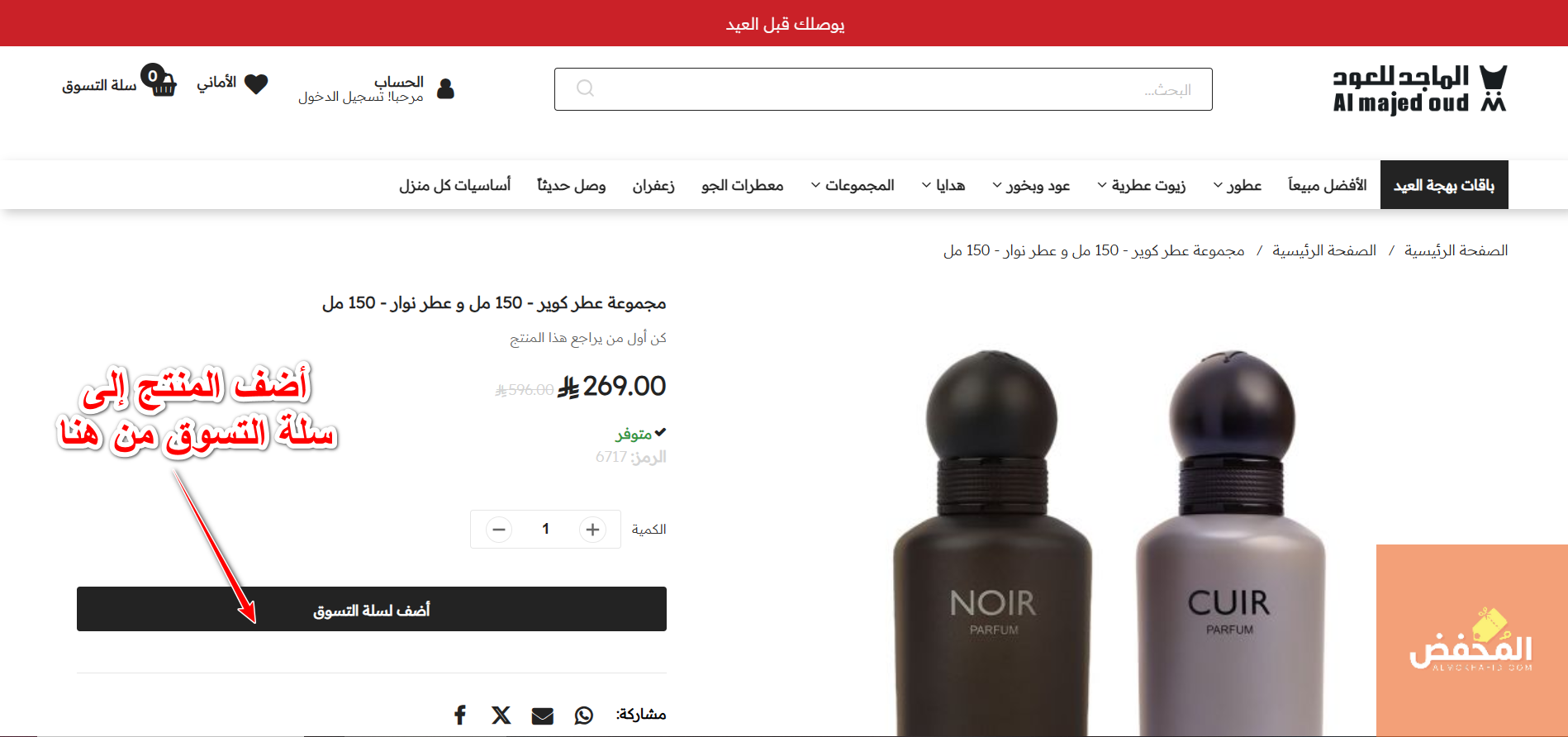Open the الأفضل مبيعاً menu item
This screenshot has height=737, width=1568.
tap(1328, 185)
